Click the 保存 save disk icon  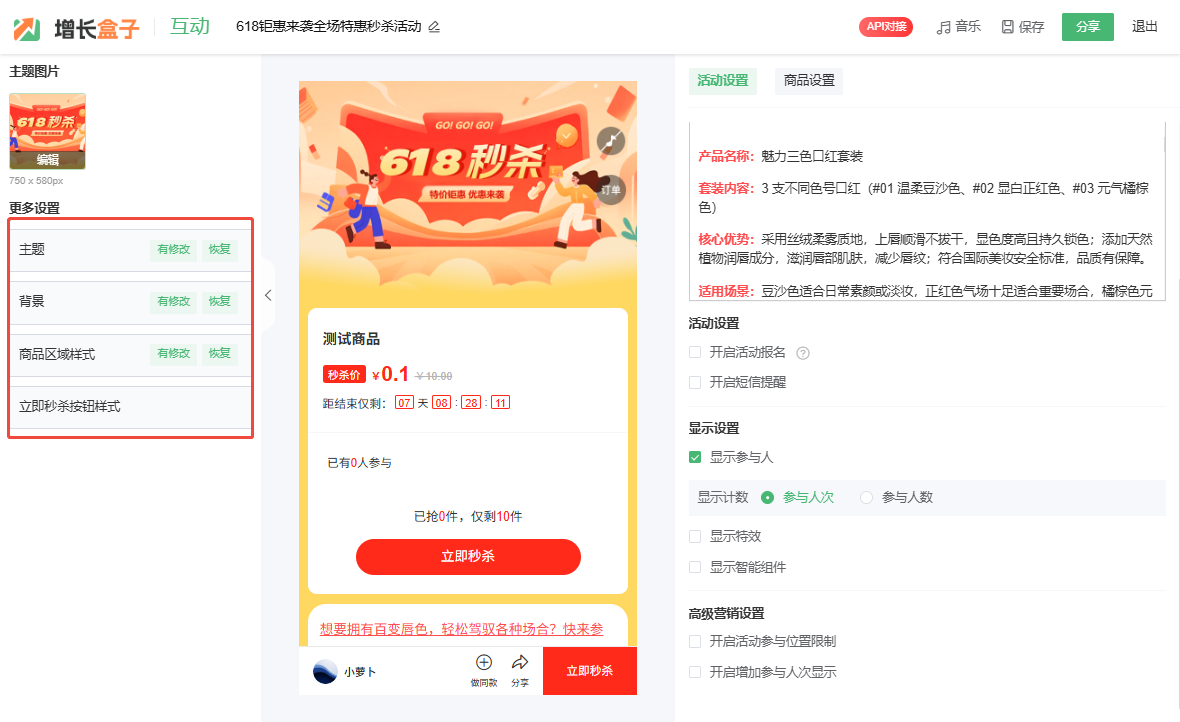(1007, 27)
